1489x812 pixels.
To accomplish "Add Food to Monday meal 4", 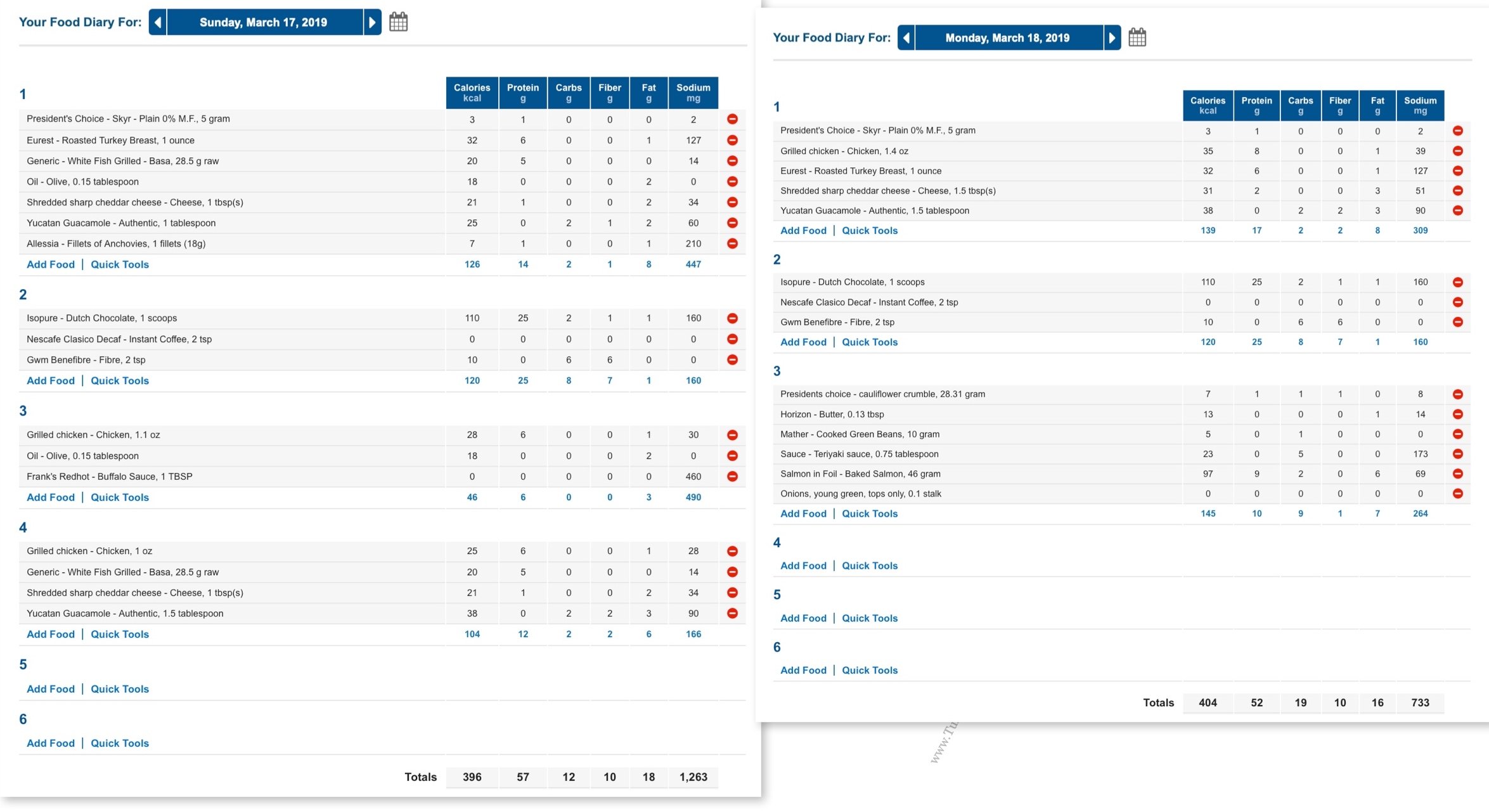I will (803, 565).
